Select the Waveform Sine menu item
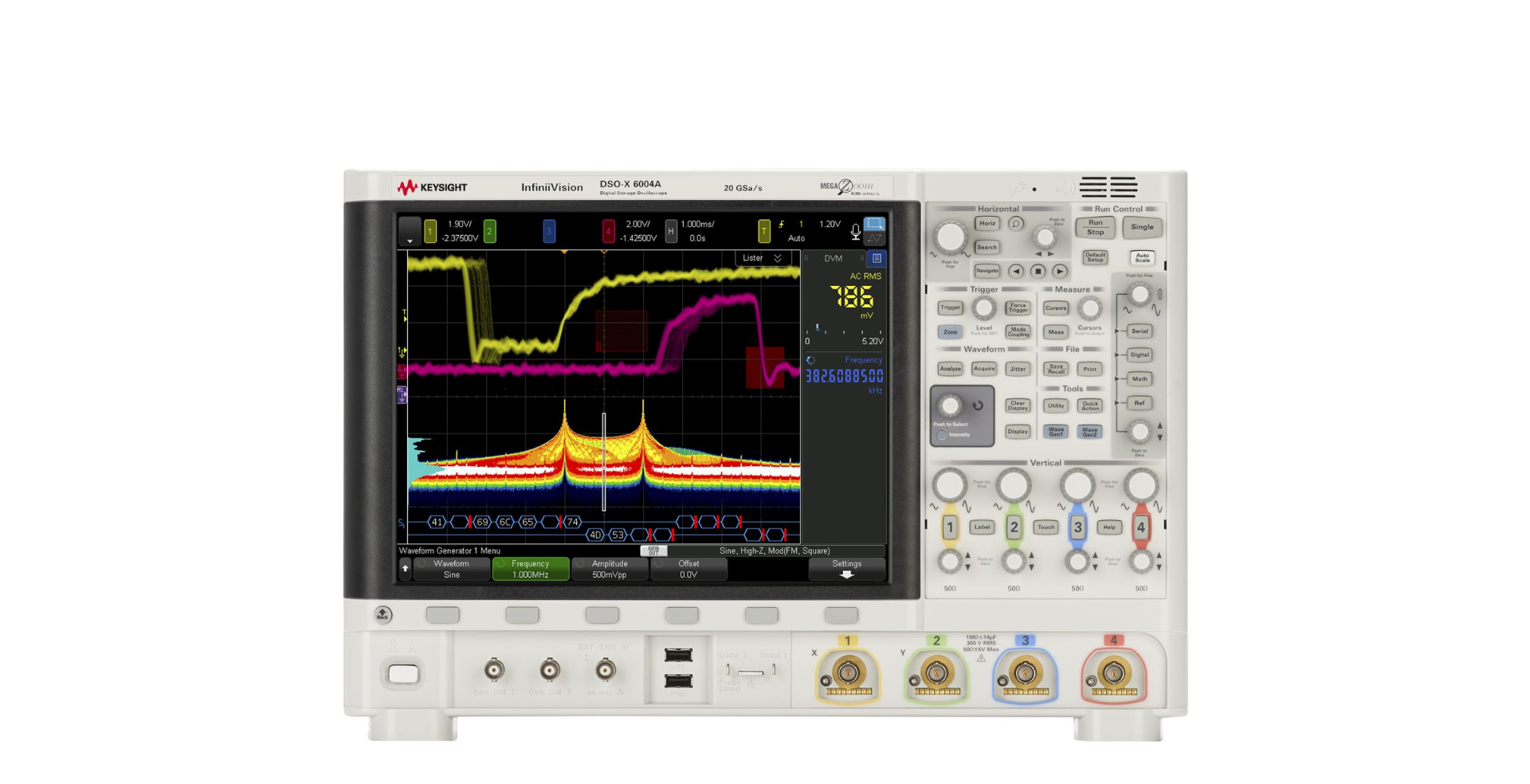1530x784 pixels. point(450,568)
